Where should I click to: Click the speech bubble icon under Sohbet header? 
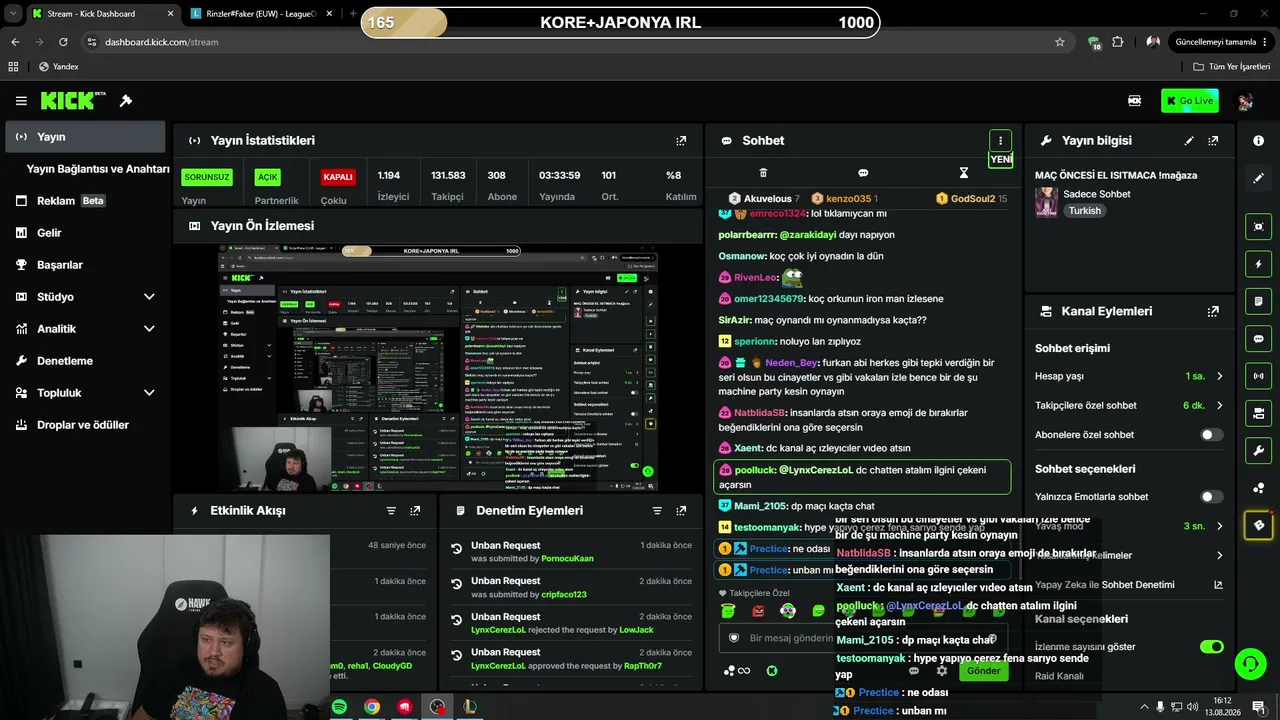[863, 173]
